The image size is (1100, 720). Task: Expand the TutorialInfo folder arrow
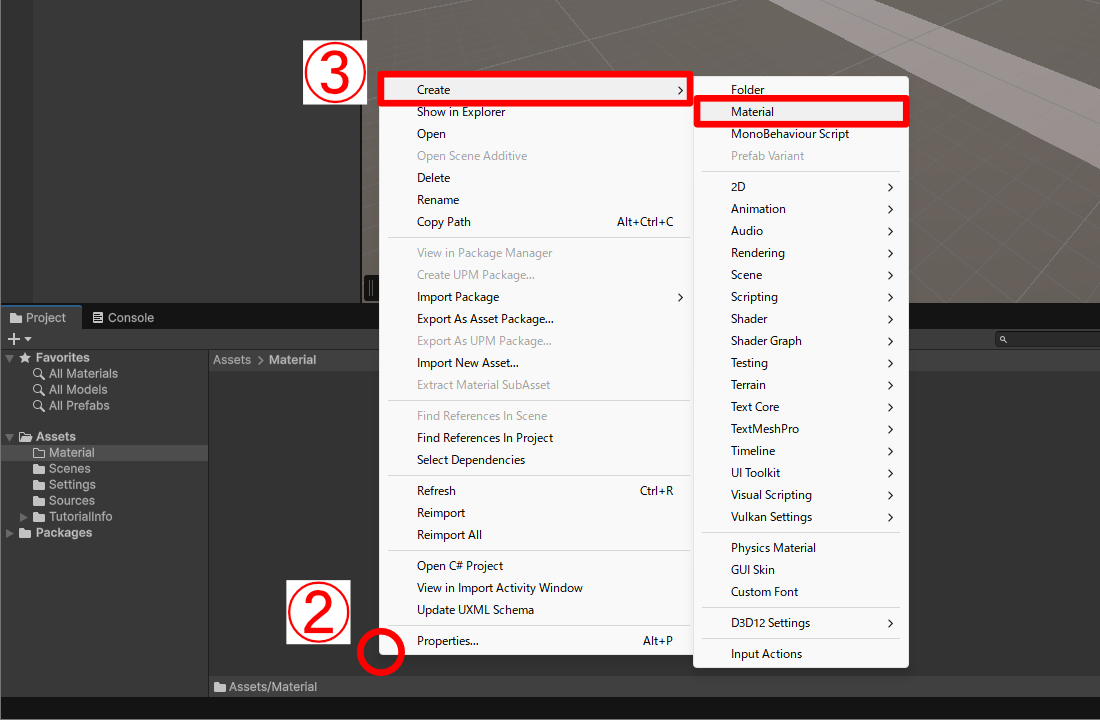click(x=25, y=517)
